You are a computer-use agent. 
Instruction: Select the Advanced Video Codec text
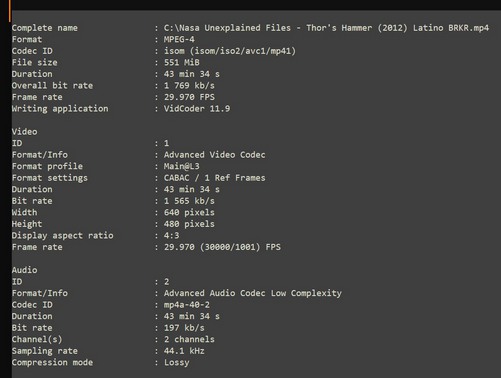(214, 155)
